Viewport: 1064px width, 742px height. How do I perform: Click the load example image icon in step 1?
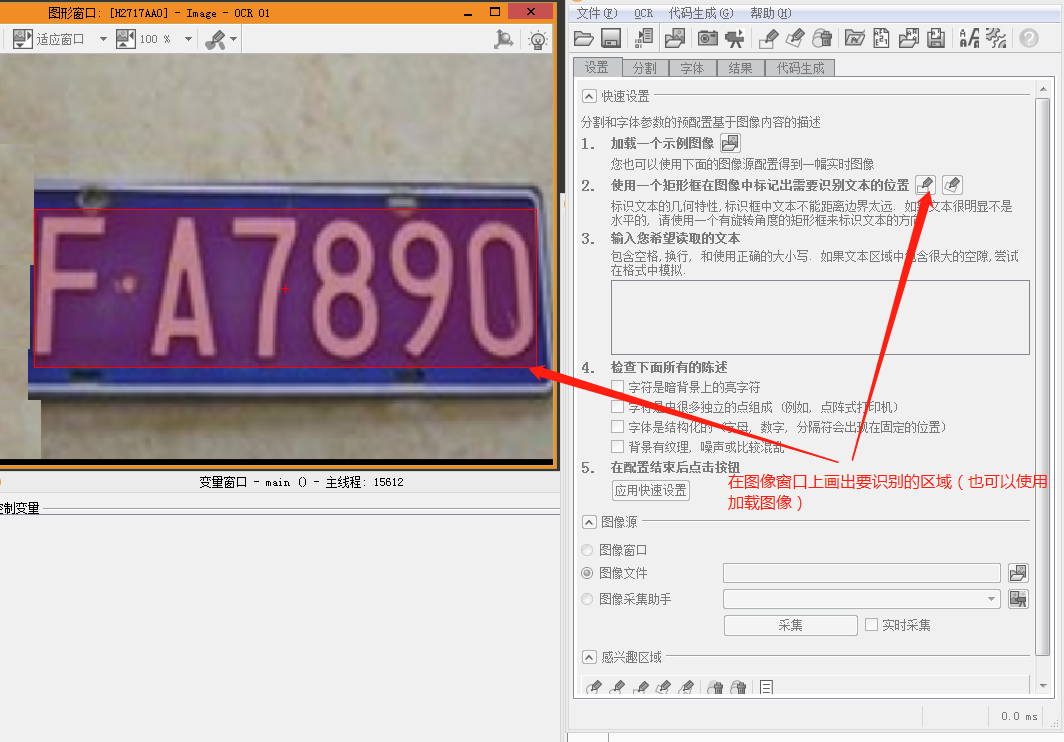(x=729, y=143)
